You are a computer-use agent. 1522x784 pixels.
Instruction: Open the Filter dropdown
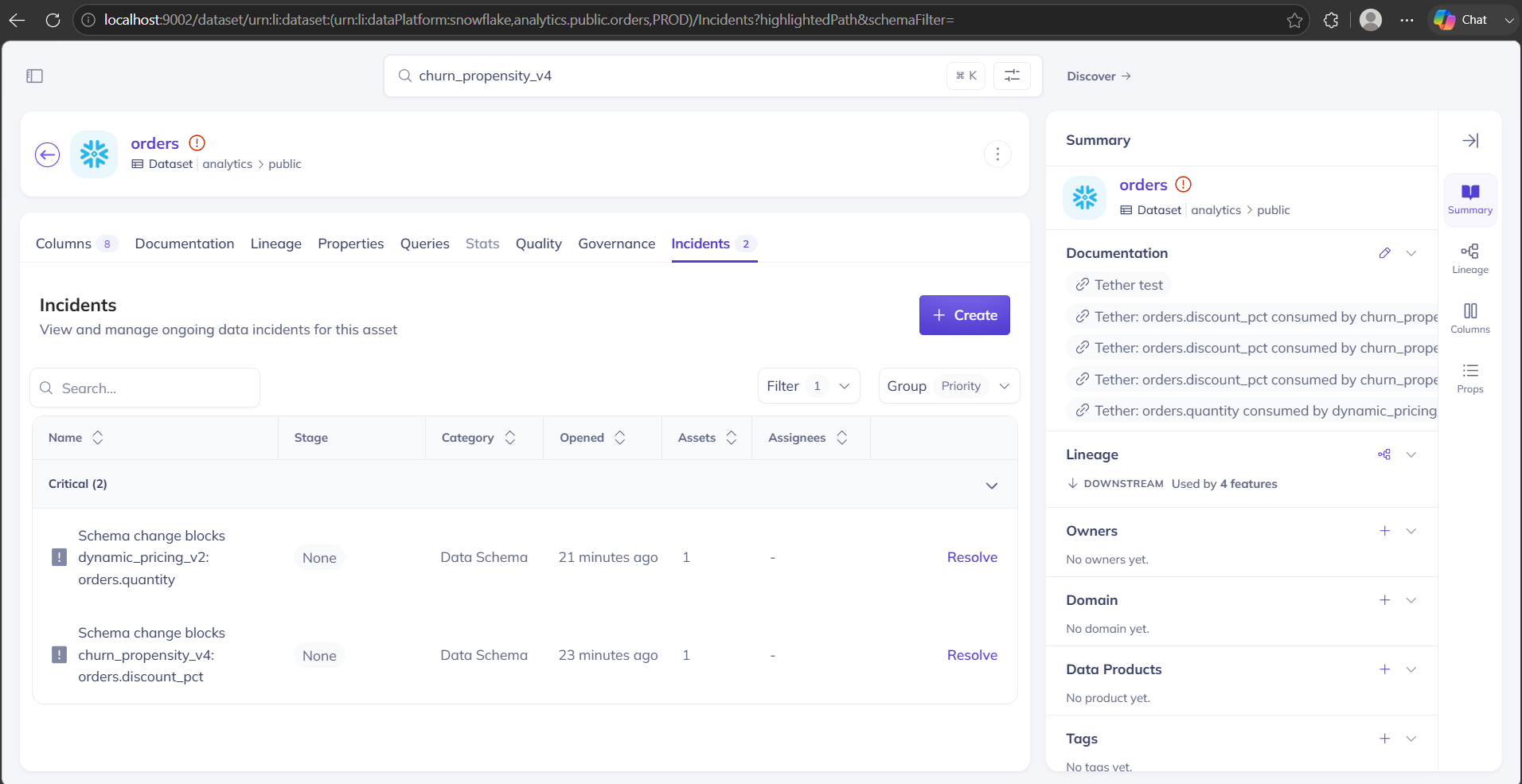(809, 386)
